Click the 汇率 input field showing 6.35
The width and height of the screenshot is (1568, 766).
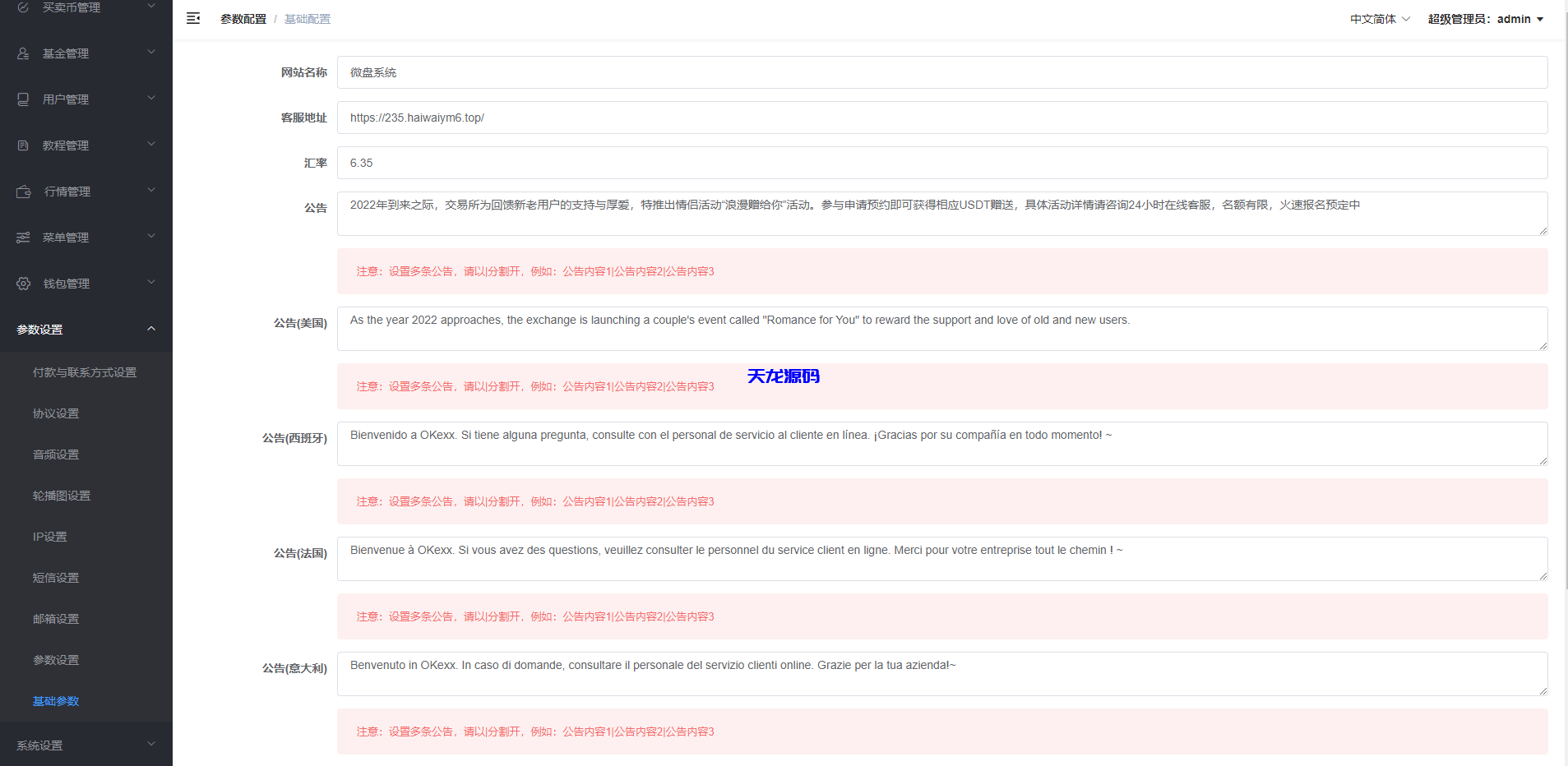pos(942,163)
